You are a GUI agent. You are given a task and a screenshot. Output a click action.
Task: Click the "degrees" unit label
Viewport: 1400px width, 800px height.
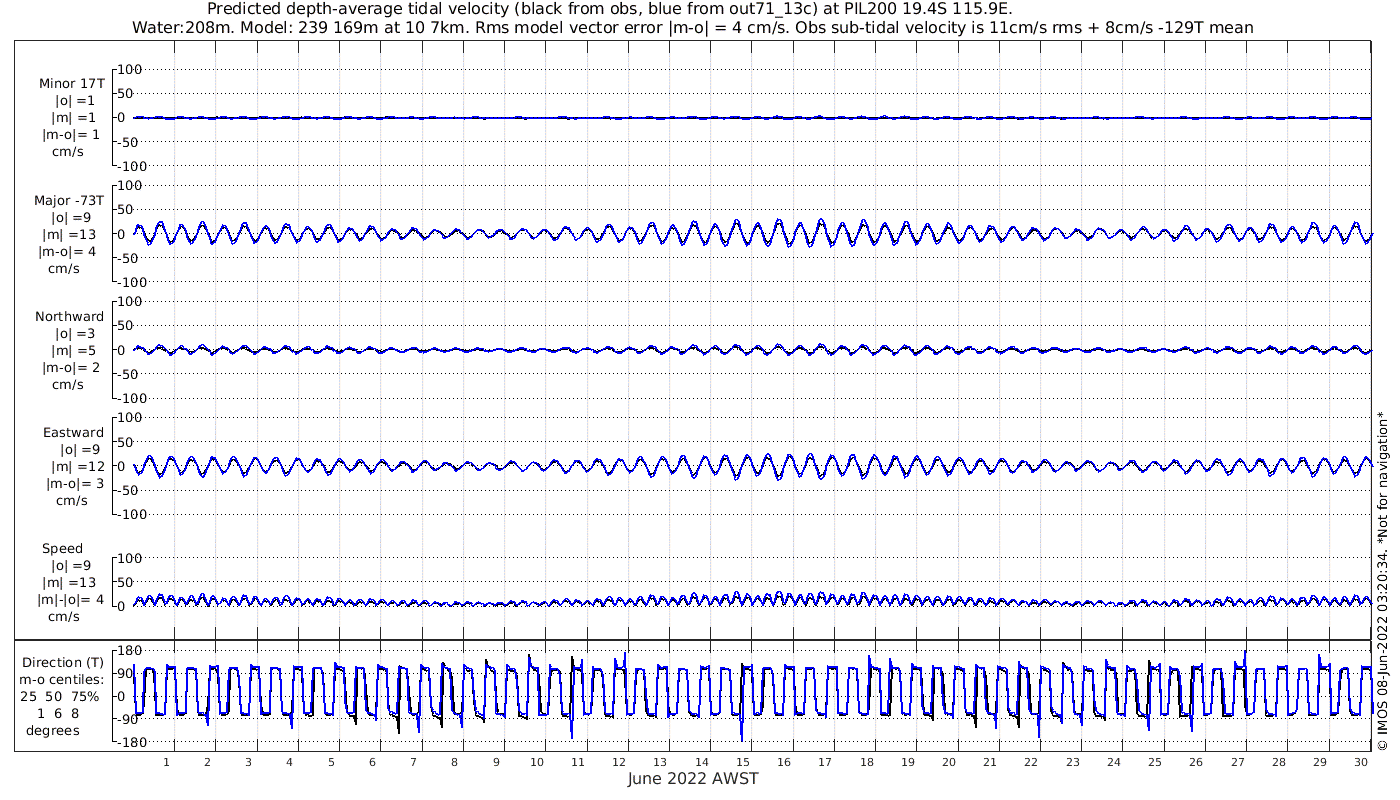(53, 730)
